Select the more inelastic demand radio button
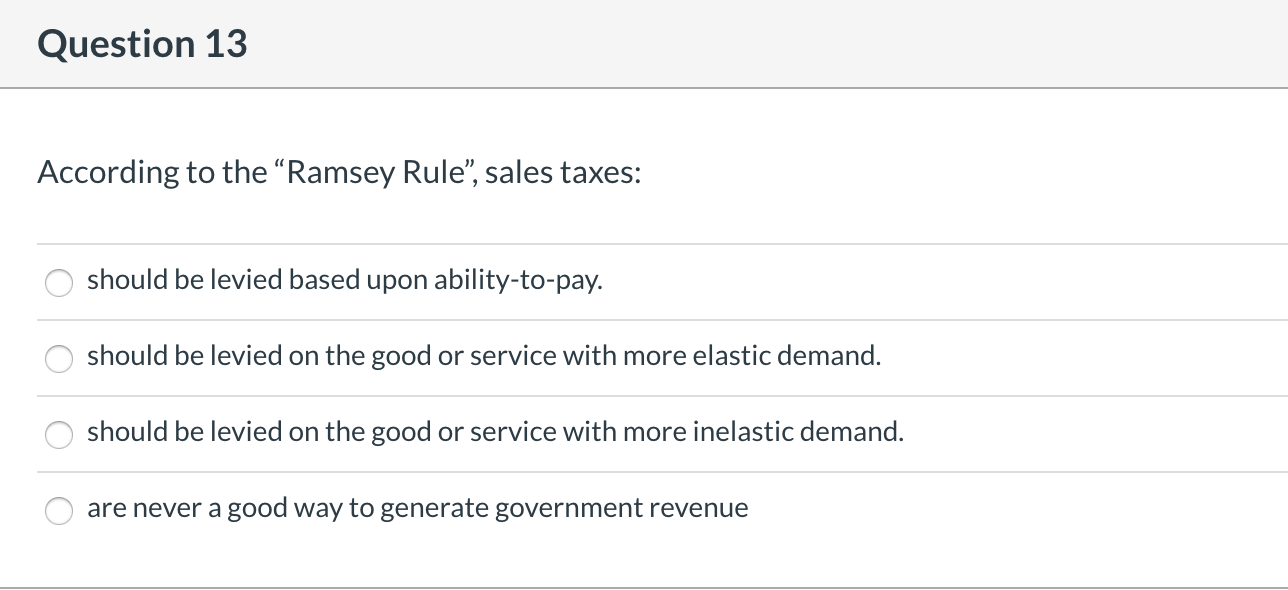The width and height of the screenshot is (1288, 590). click(x=59, y=435)
